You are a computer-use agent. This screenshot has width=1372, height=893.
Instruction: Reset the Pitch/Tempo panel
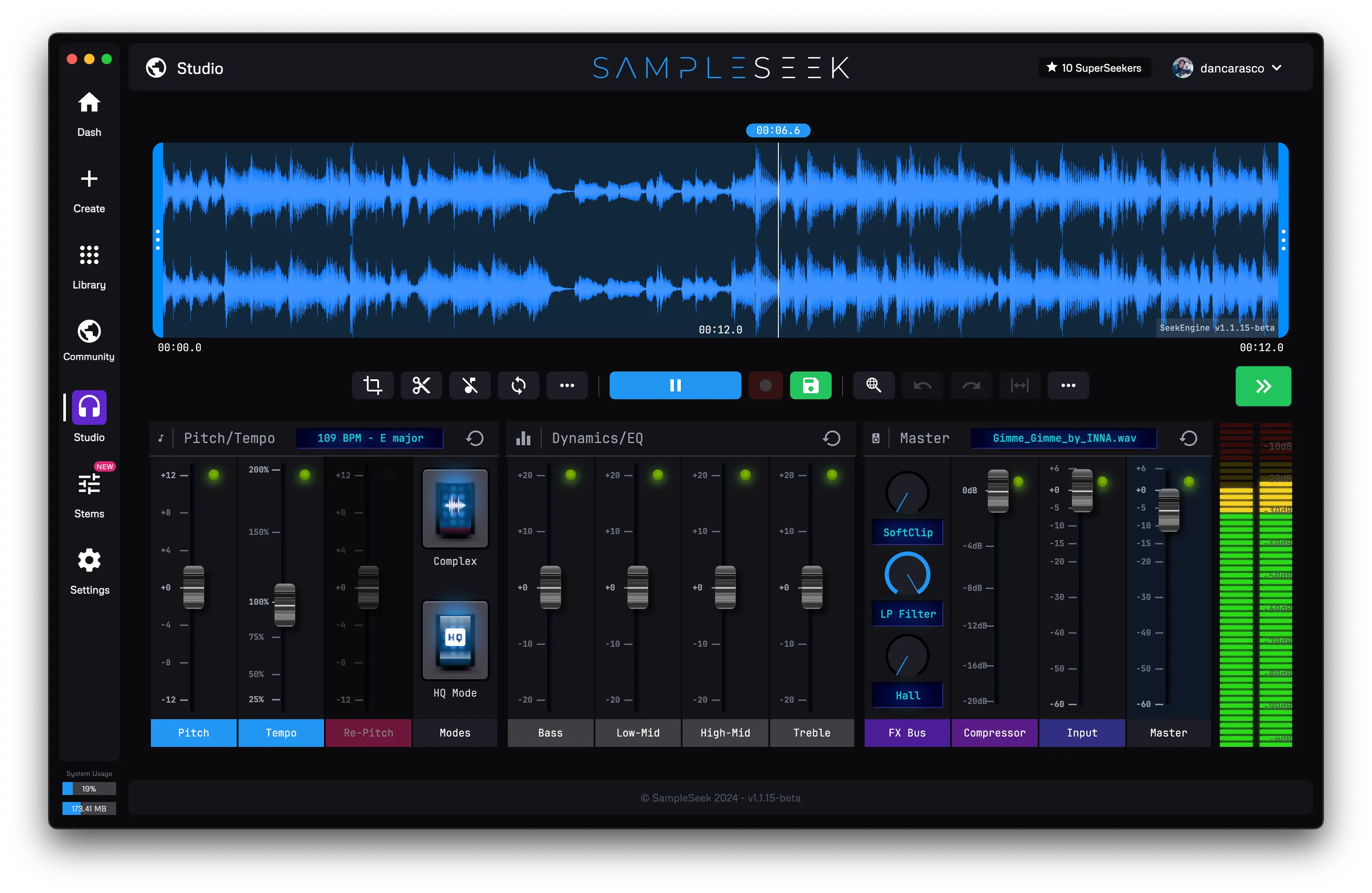tap(475, 438)
